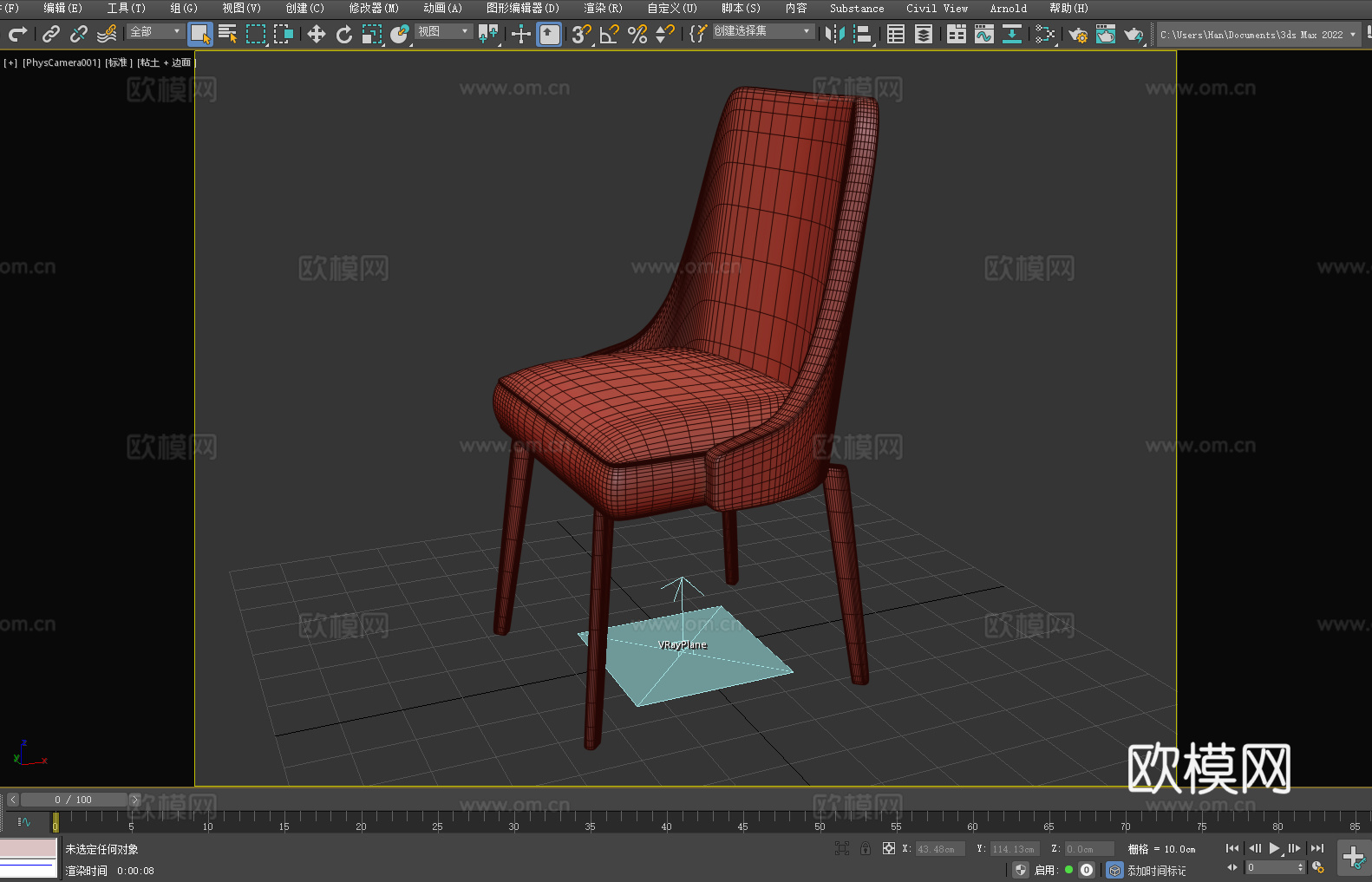The height and width of the screenshot is (882, 1372).
Task: Open Scene Explorer toggle icon
Action: [896, 34]
